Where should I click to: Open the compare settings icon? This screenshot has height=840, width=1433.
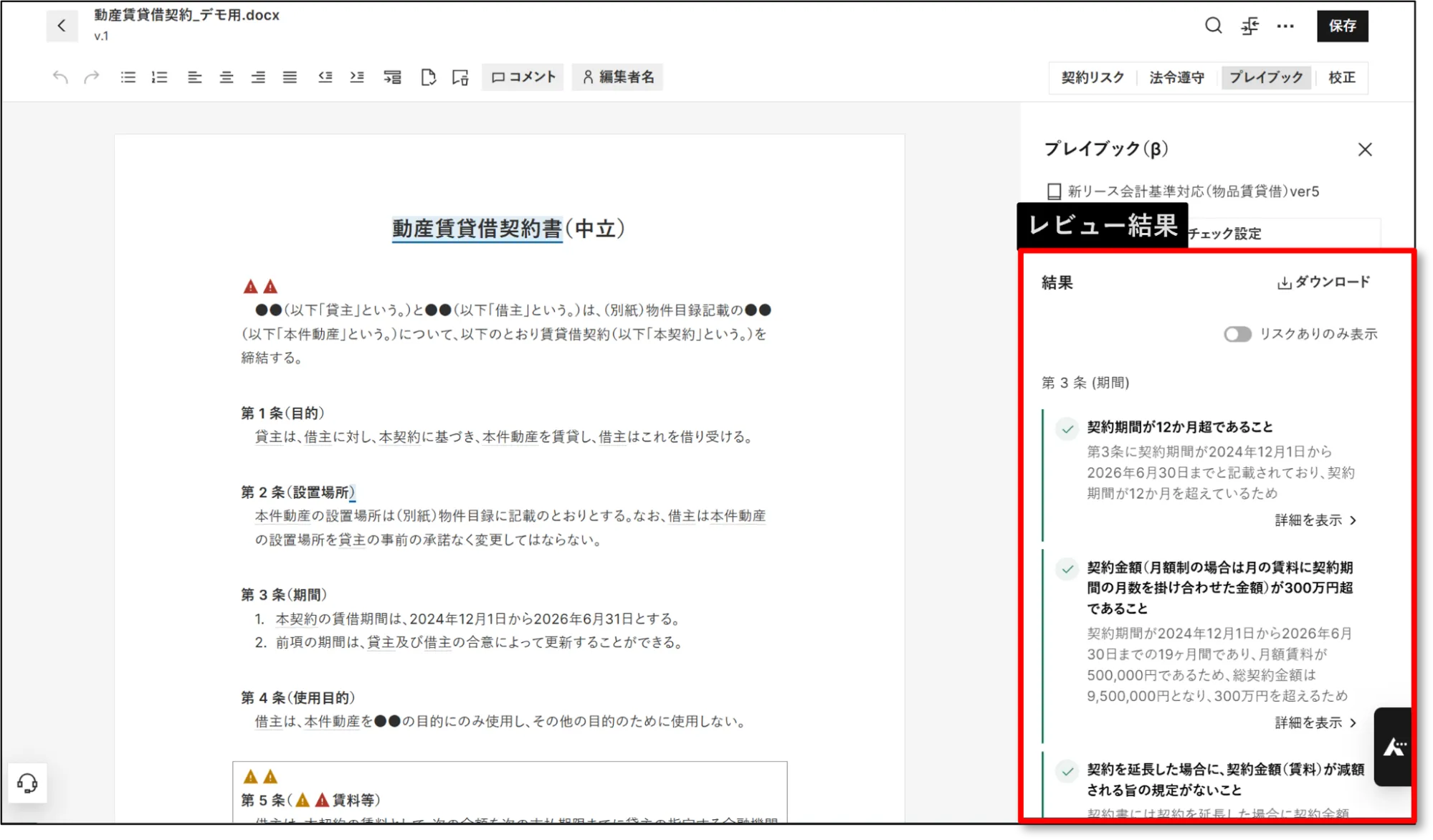(1249, 26)
